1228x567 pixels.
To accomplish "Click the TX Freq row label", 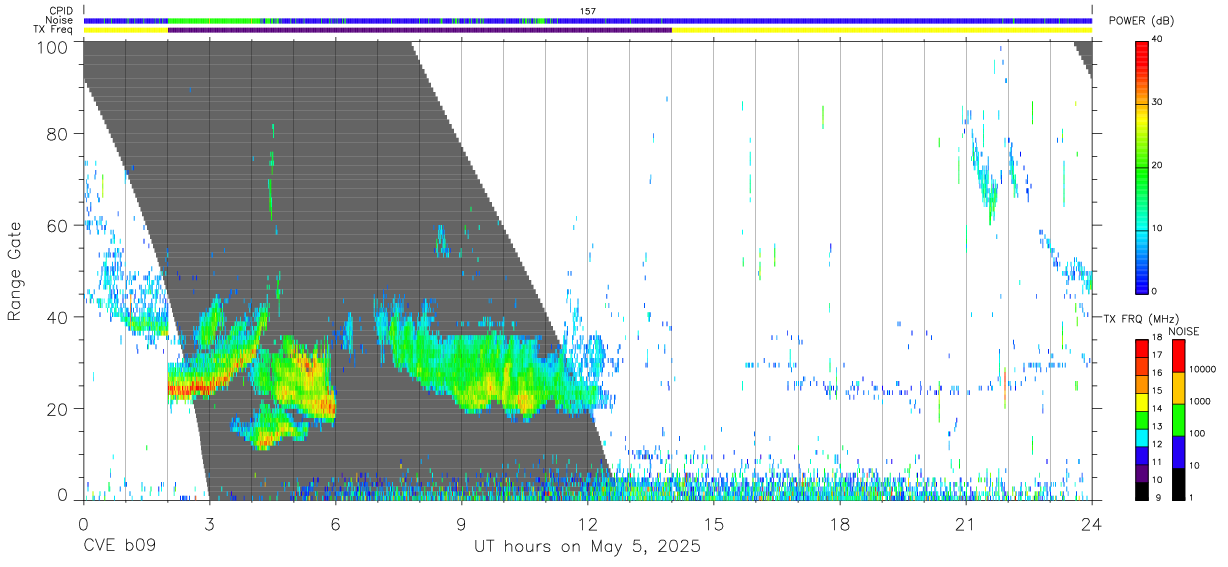I will pos(54,29).
